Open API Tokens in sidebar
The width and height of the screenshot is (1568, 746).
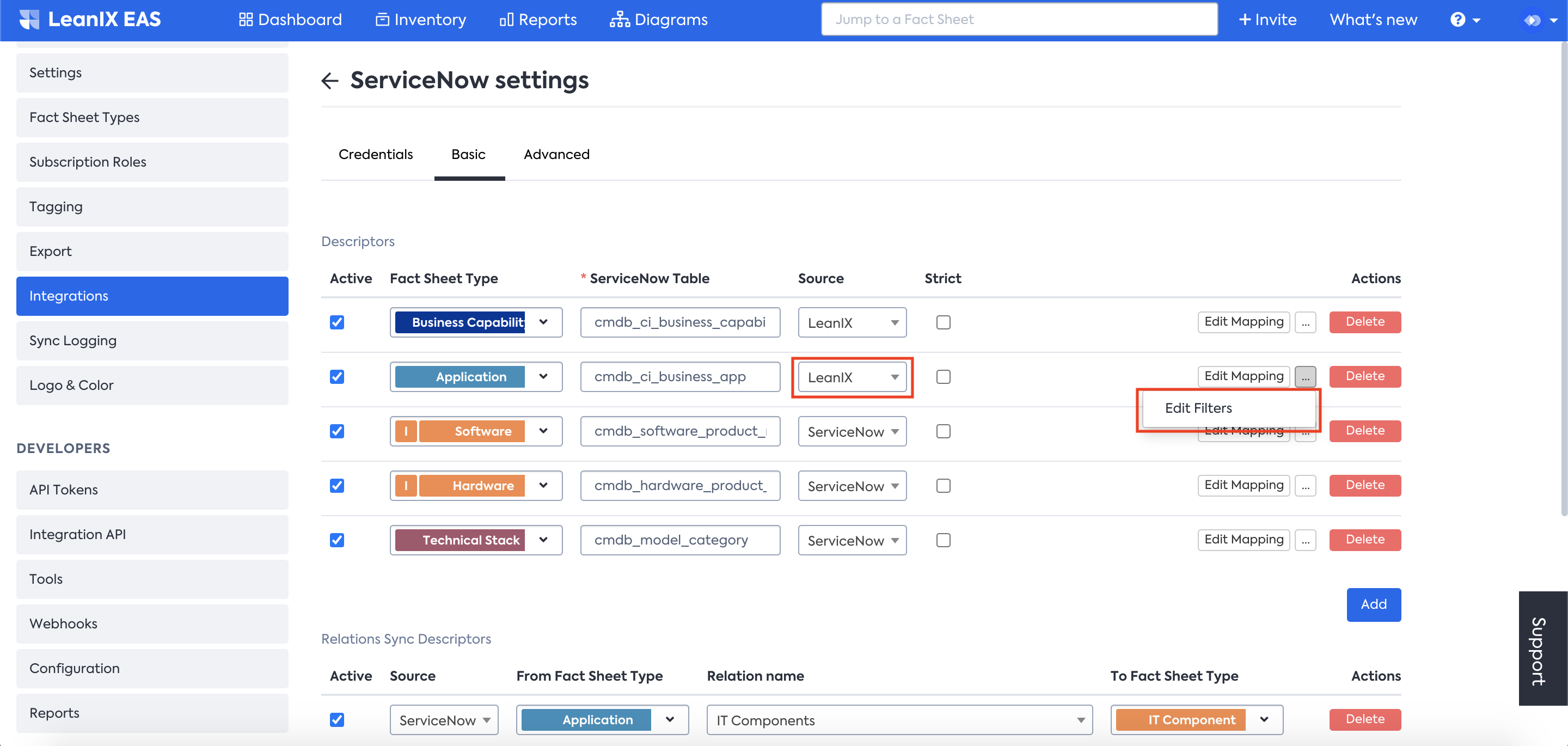pos(152,490)
